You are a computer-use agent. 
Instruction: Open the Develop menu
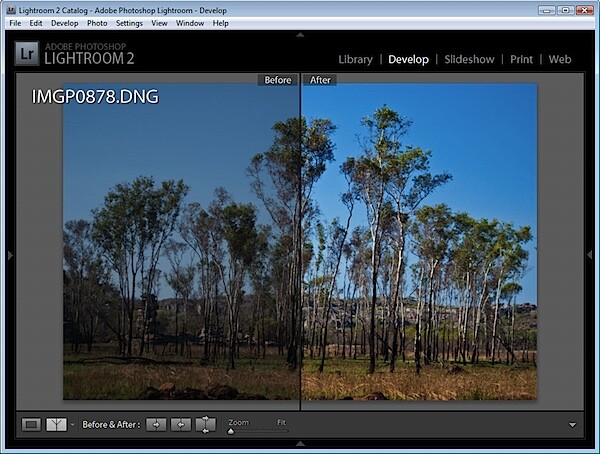tap(65, 23)
